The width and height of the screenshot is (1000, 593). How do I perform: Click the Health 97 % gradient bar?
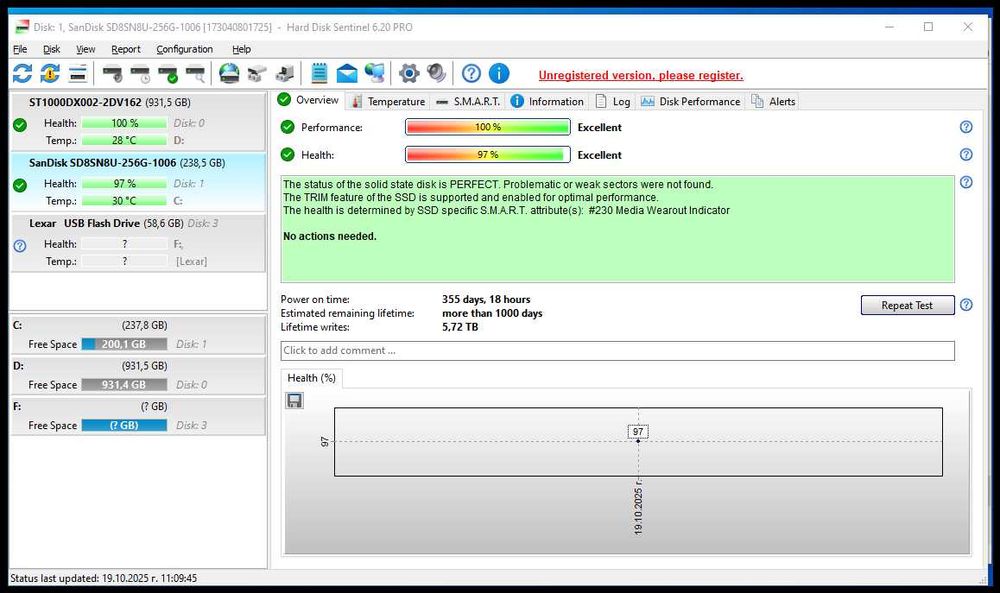tap(488, 154)
